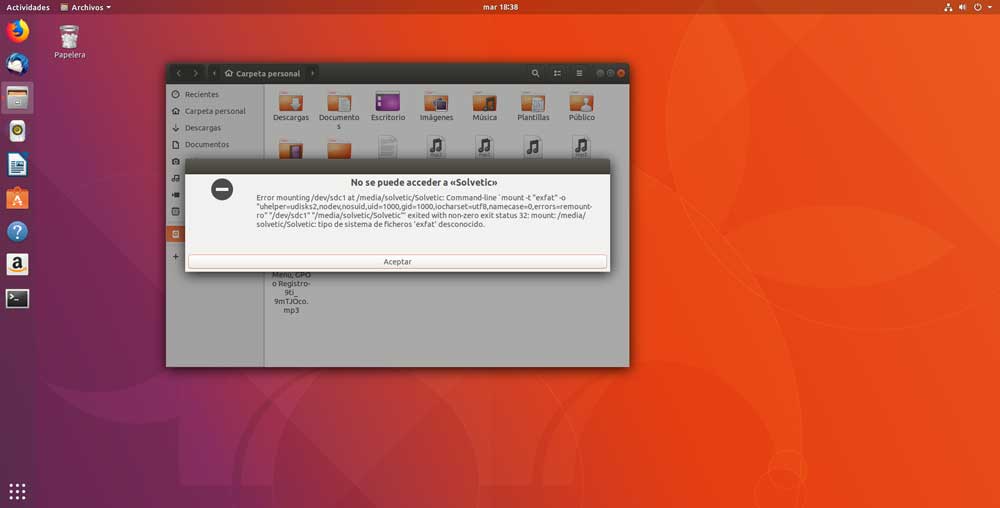Image resolution: width=1000 pixels, height=508 pixels.
Task: Open Escritorio folder
Action: click(x=388, y=106)
